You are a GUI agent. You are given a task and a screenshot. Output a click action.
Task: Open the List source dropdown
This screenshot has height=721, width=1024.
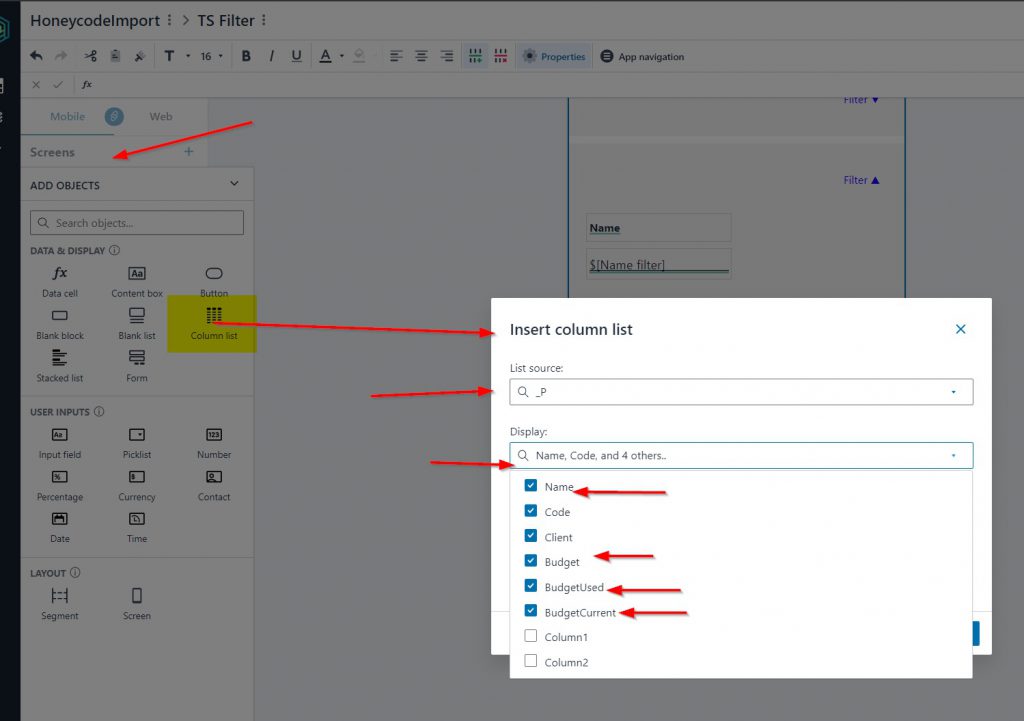740,392
